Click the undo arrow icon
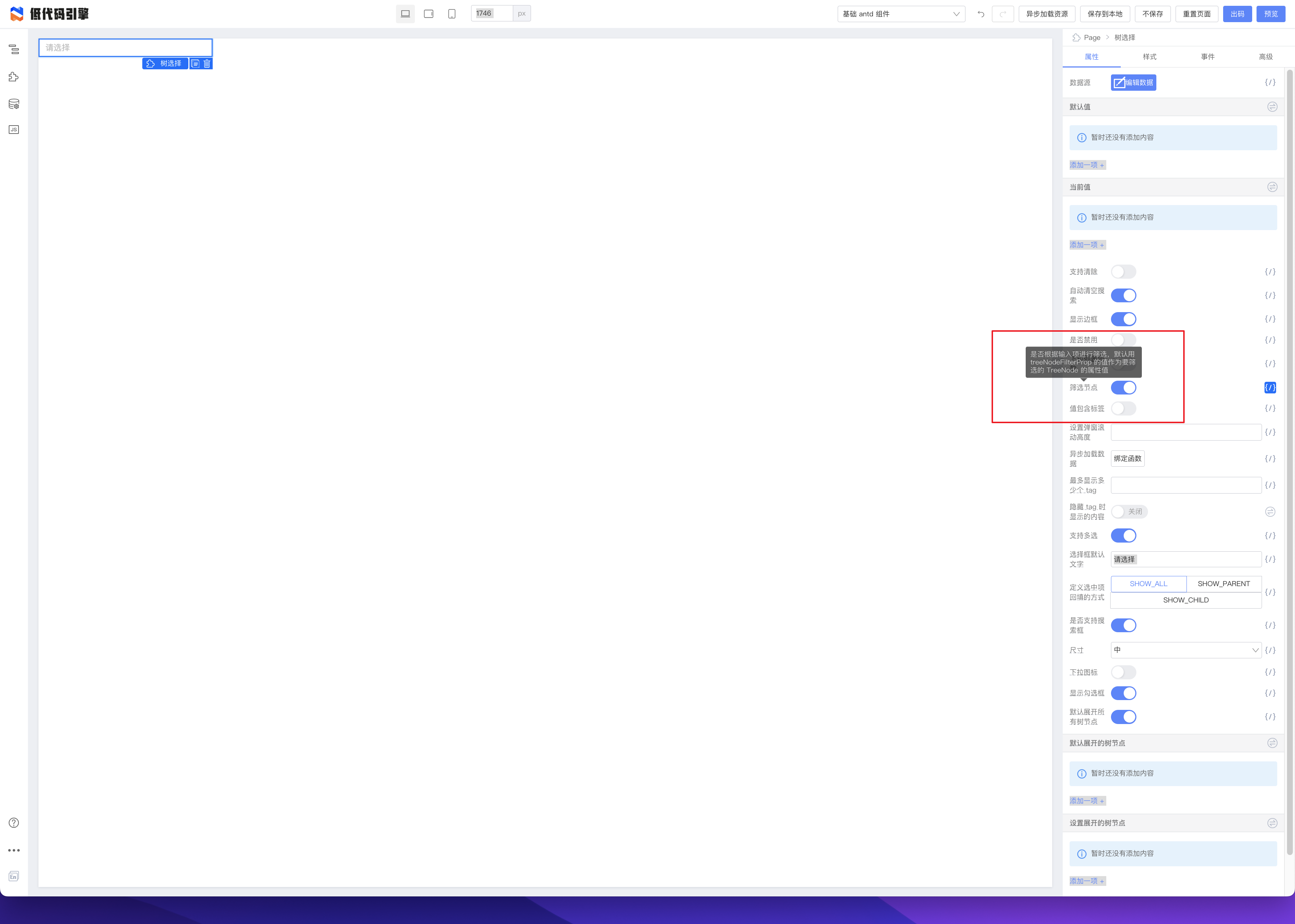The width and height of the screenshot is (1295, 924). coord(980,14)
